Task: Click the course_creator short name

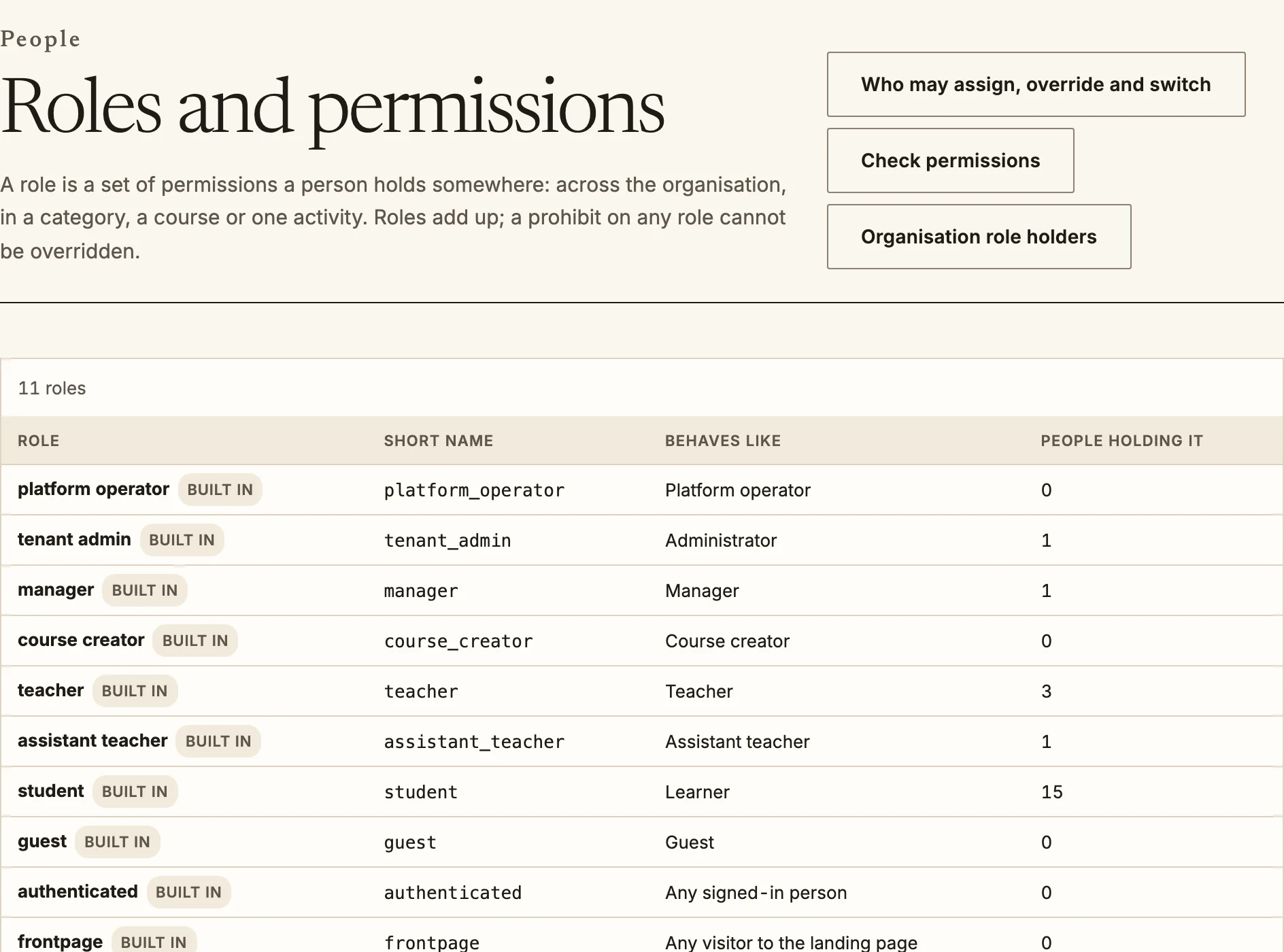Action: coord(458,641)
